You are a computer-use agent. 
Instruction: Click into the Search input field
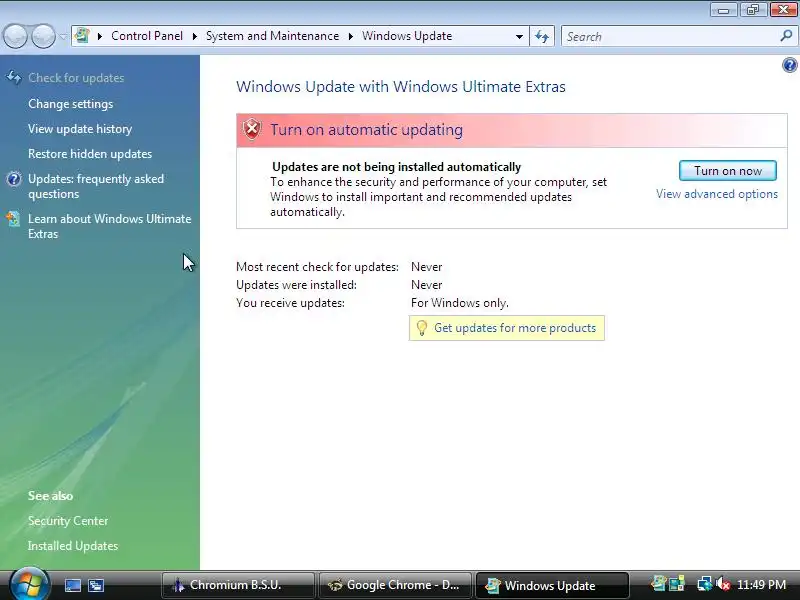[669, 36]
